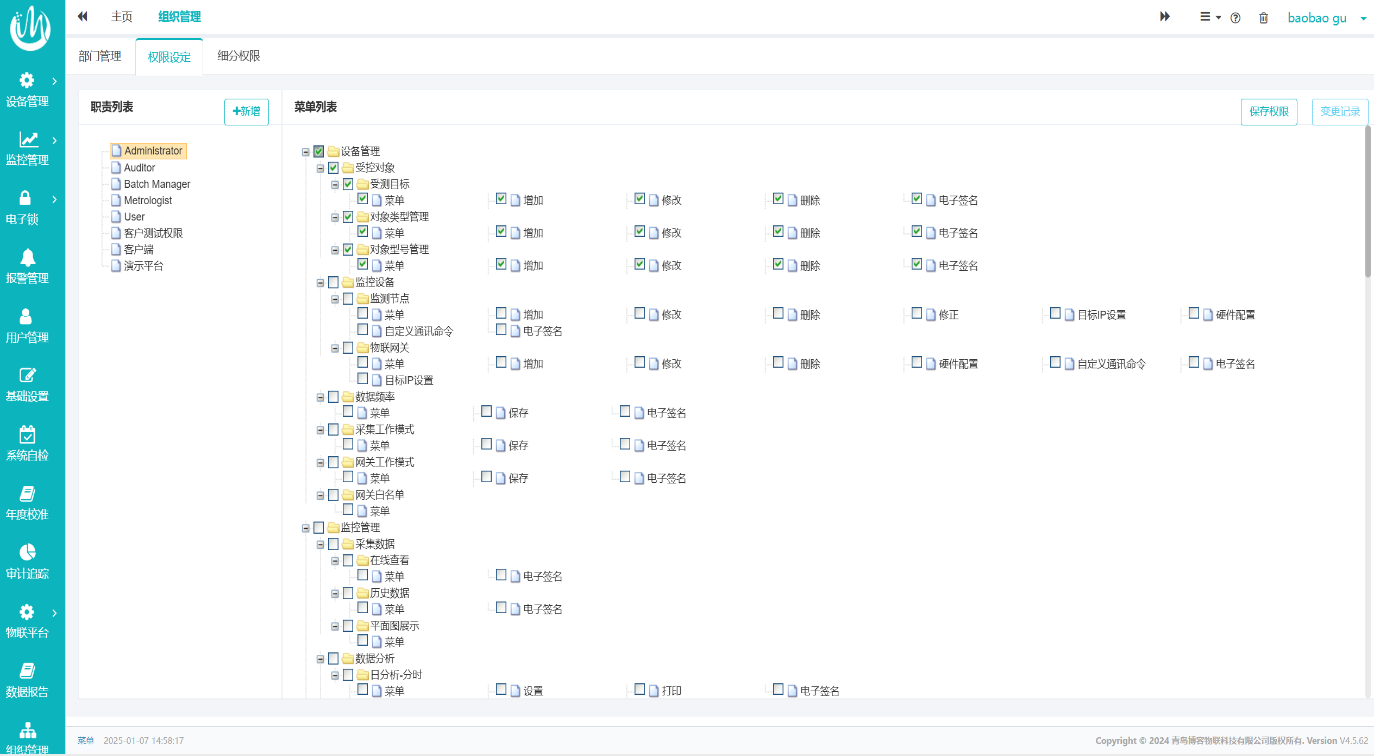Switch to the 细分权限 tab
This screenshot has width=1374, height=756.
[x=239, y=56]
